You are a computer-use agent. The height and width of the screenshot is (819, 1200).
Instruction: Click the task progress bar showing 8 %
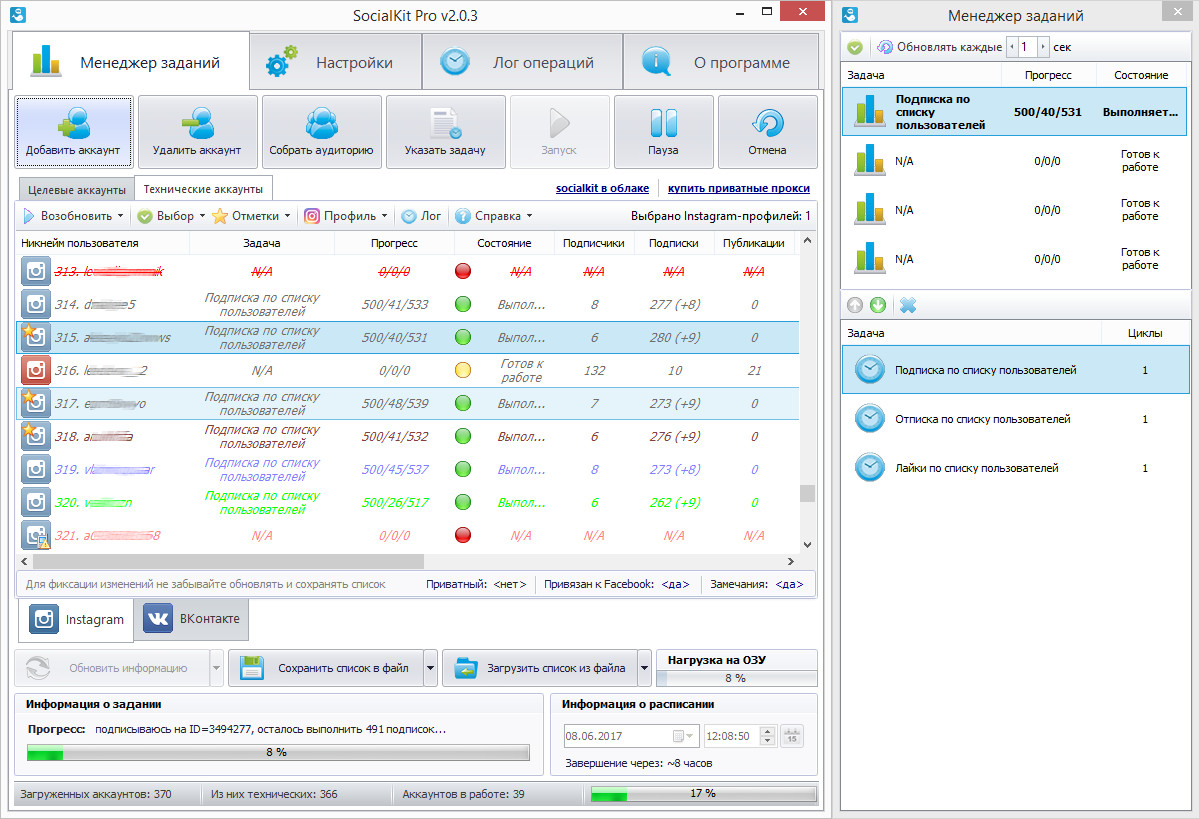[x=278, y=752]
